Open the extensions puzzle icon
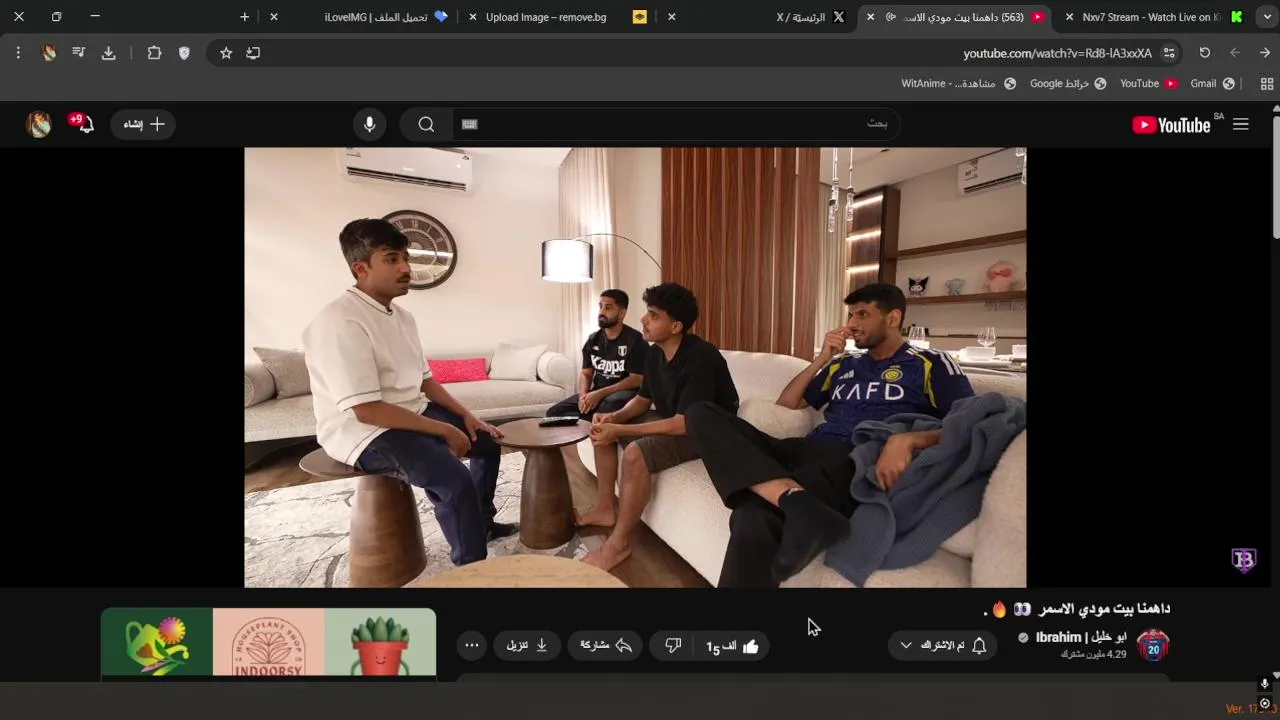The image size is (1280, 720). click(x=154, y=53)
